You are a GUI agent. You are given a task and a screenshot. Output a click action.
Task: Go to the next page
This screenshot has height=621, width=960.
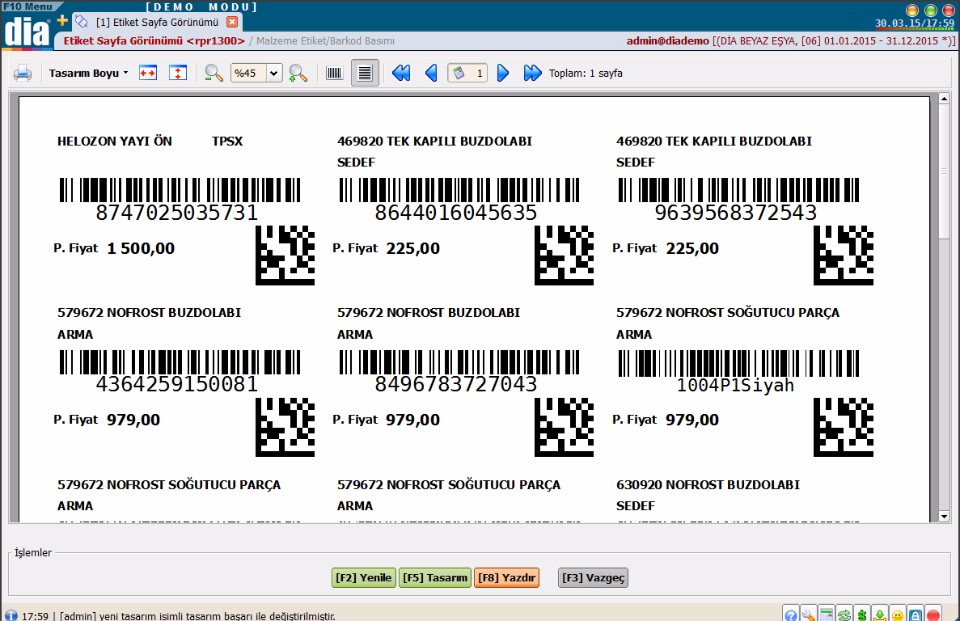[x=503, y=73]
